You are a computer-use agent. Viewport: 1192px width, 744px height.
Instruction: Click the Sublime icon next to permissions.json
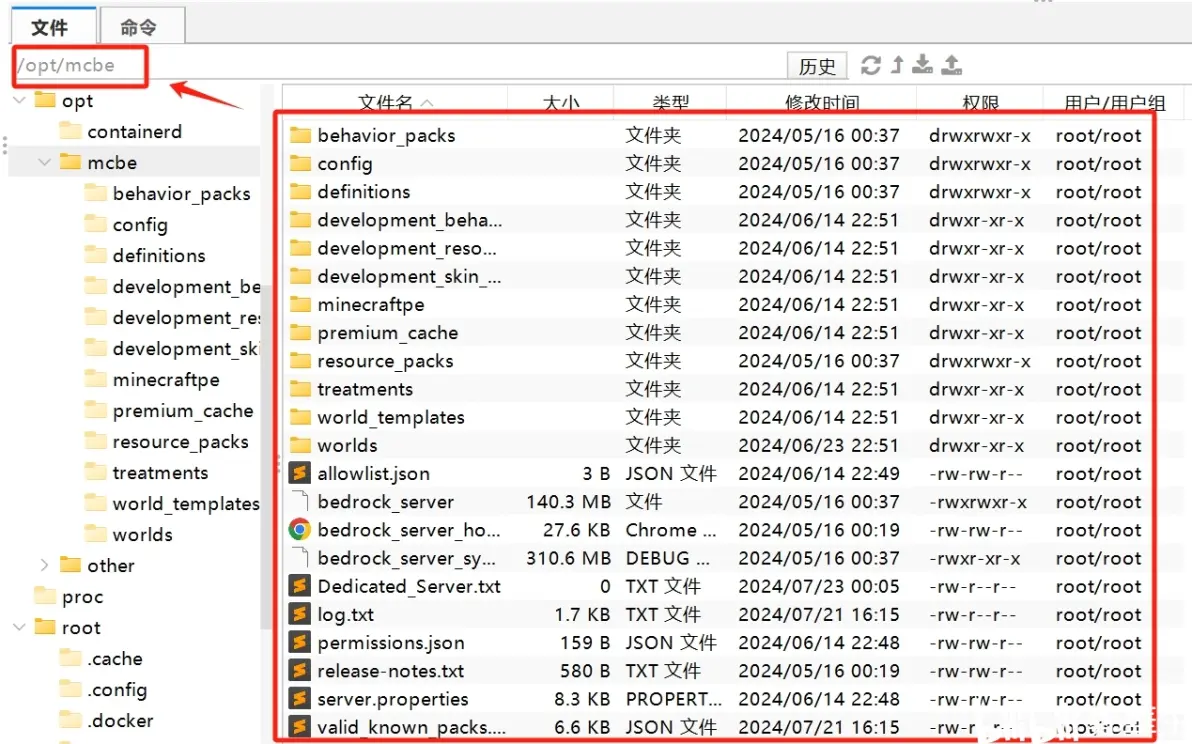tap(300, 642)
